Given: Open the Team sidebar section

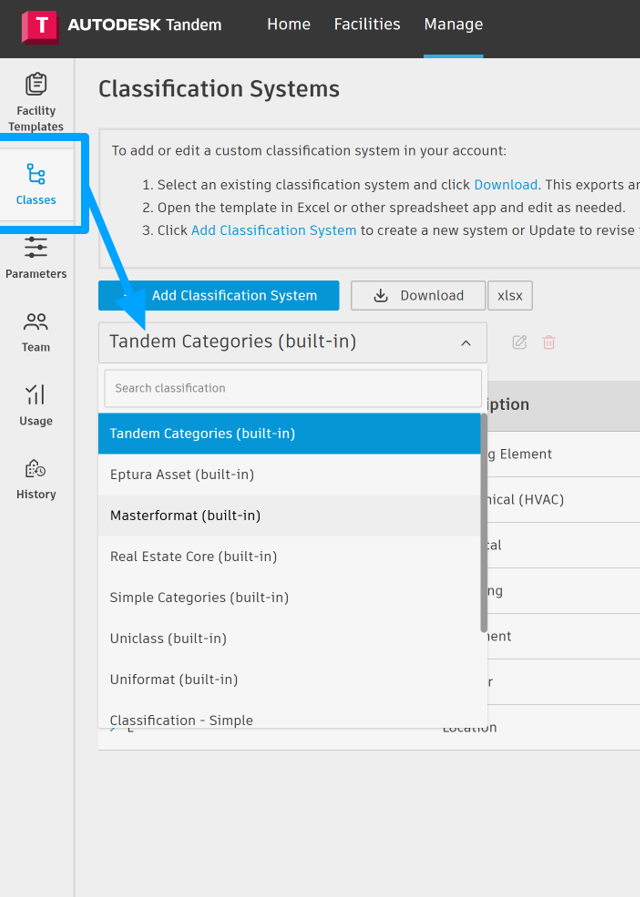Looking at the screenshot, I should (36, 332).
